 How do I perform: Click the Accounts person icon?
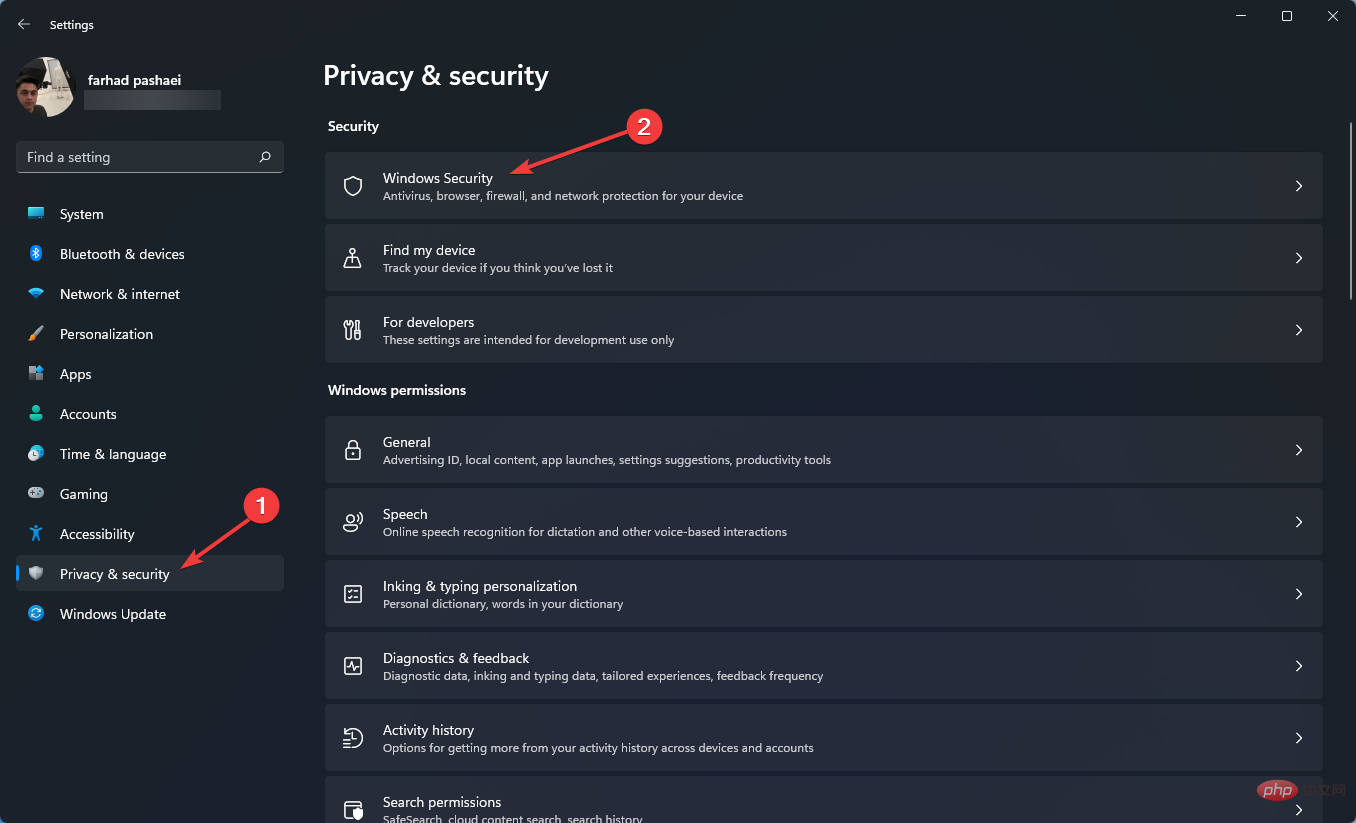coord(36,414)
